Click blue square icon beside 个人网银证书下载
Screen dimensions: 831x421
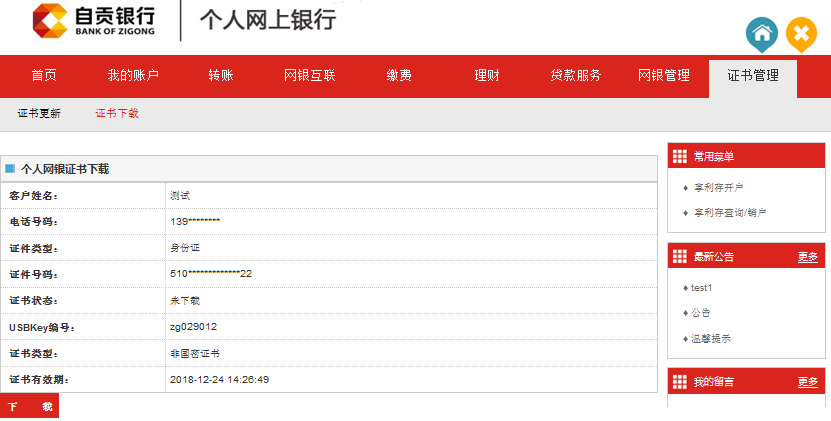point(10,169)
